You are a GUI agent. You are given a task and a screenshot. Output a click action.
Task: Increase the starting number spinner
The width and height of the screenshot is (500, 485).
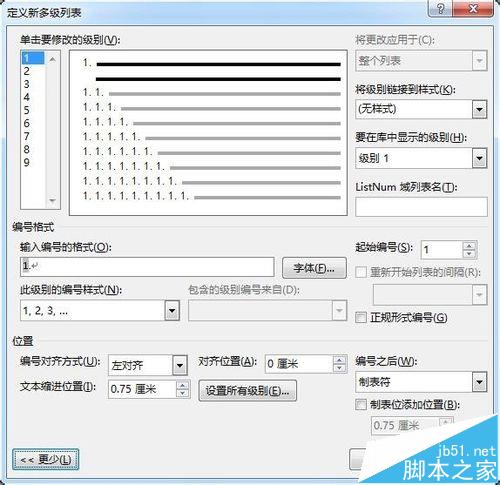tap(469, 246)
